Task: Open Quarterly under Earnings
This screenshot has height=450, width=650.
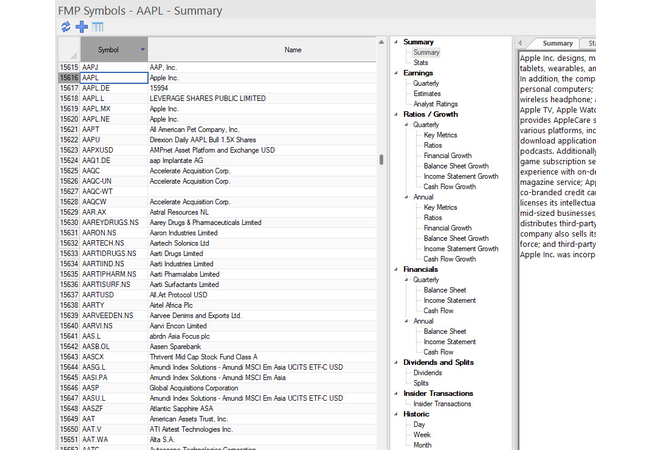Action: (426, 83)
